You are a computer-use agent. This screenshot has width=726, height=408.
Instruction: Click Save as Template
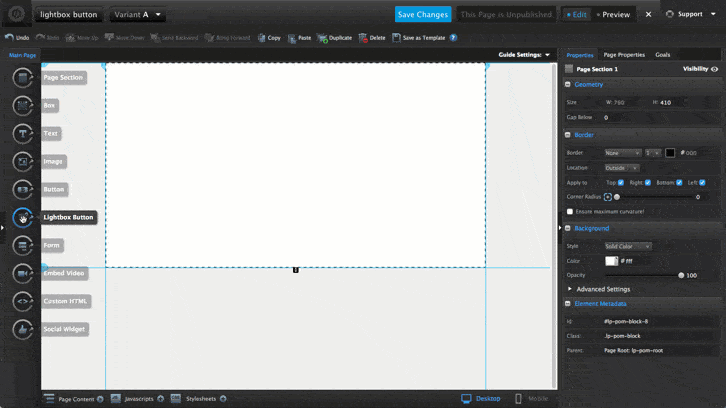(x=419, y=38)
